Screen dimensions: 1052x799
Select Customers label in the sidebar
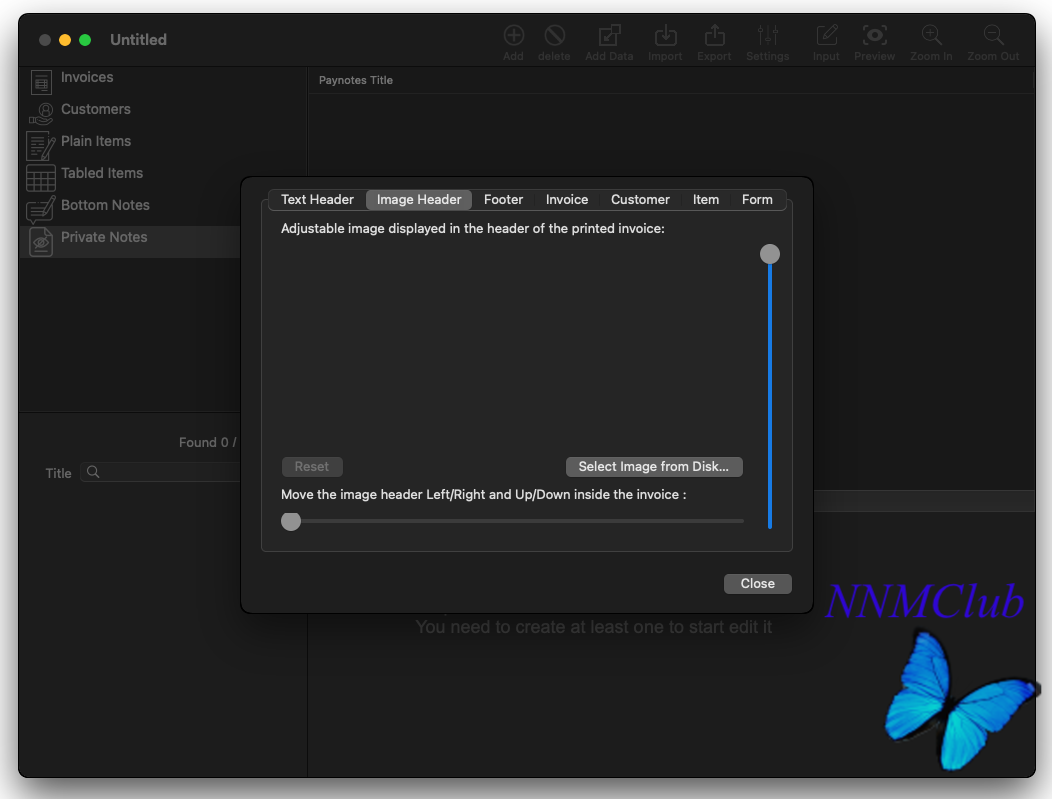[96, 109]
